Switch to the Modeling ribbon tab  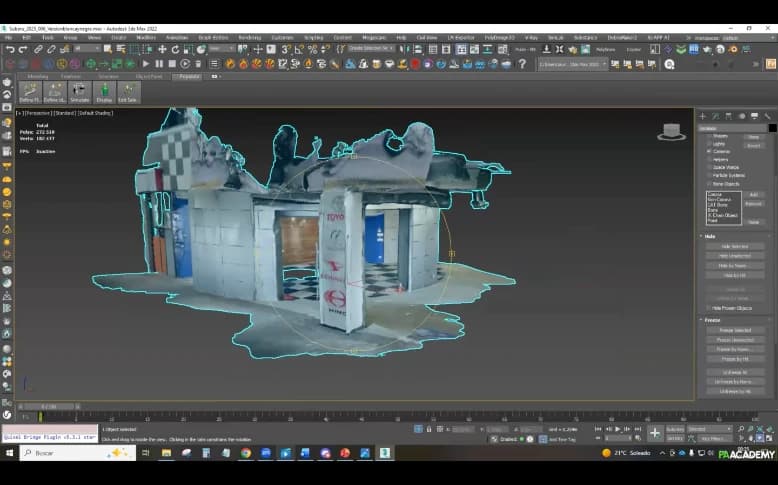(38, 76)
